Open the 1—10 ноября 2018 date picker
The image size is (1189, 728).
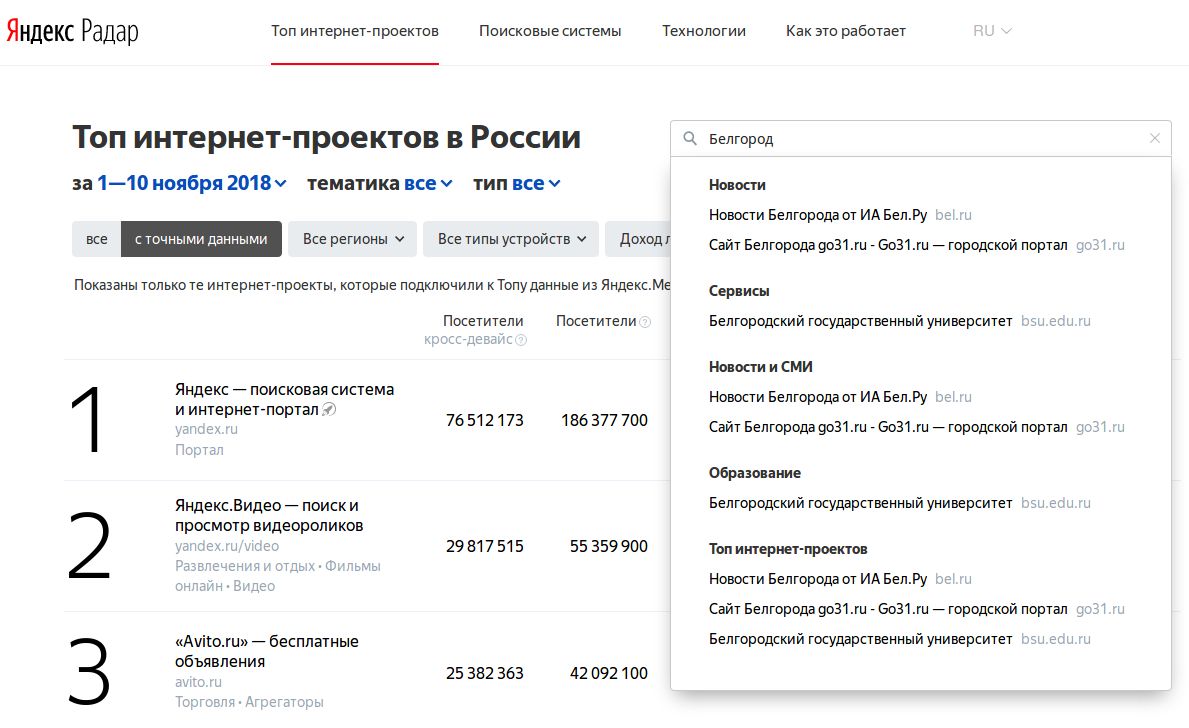click(191, 184)
